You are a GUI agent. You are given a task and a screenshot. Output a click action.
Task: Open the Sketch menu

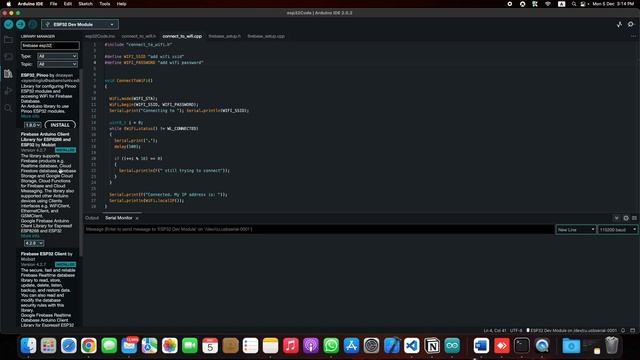85,4
